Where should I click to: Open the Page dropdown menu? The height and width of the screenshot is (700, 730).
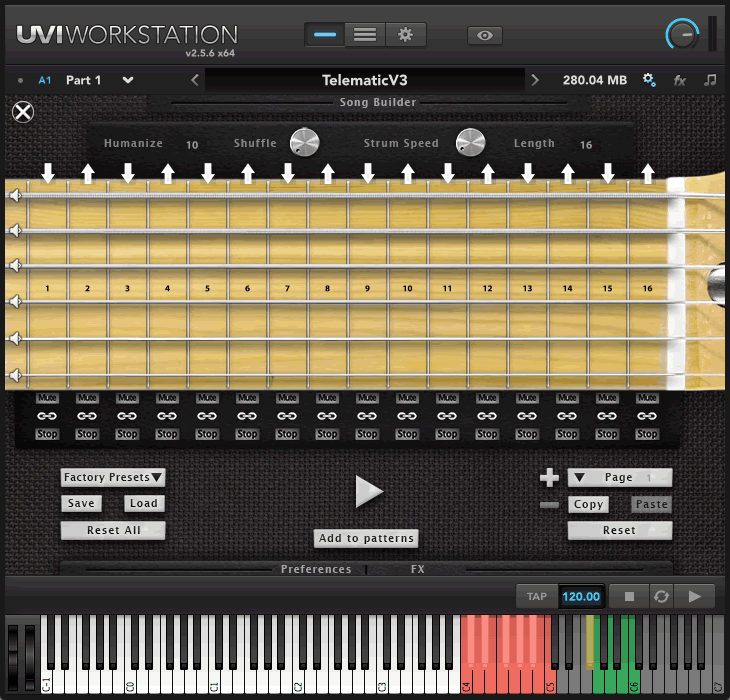point(619,477)
